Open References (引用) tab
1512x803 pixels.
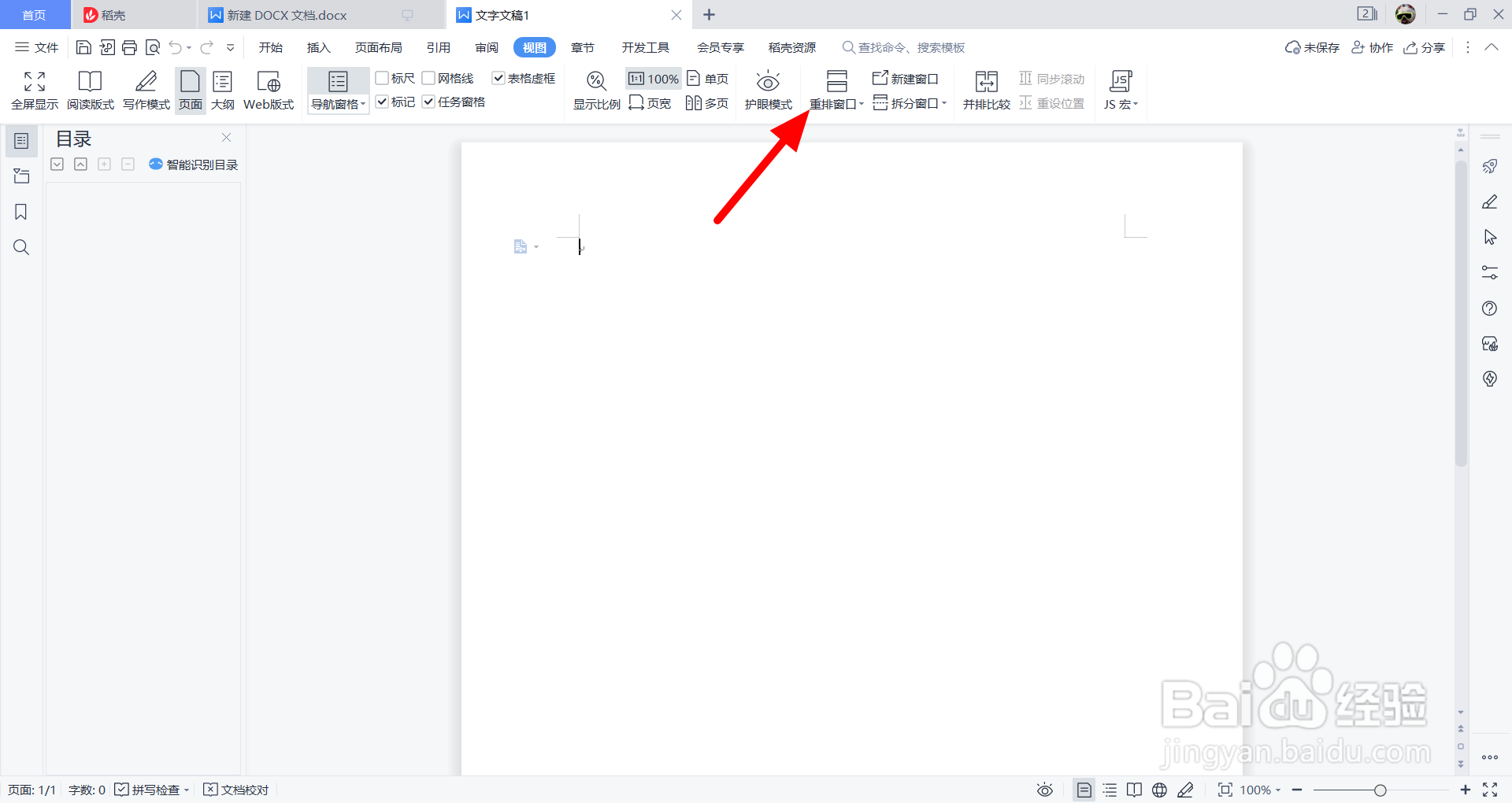point(439,47)
